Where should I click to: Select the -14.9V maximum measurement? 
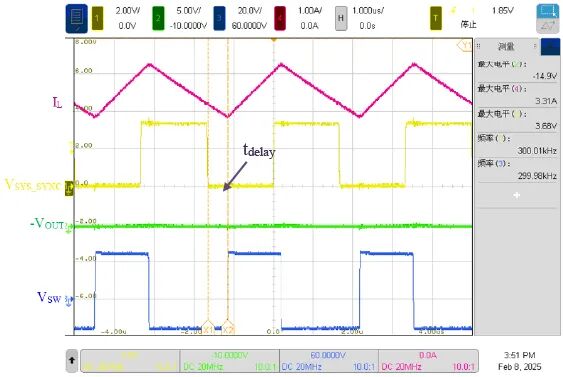coord(517,70)
